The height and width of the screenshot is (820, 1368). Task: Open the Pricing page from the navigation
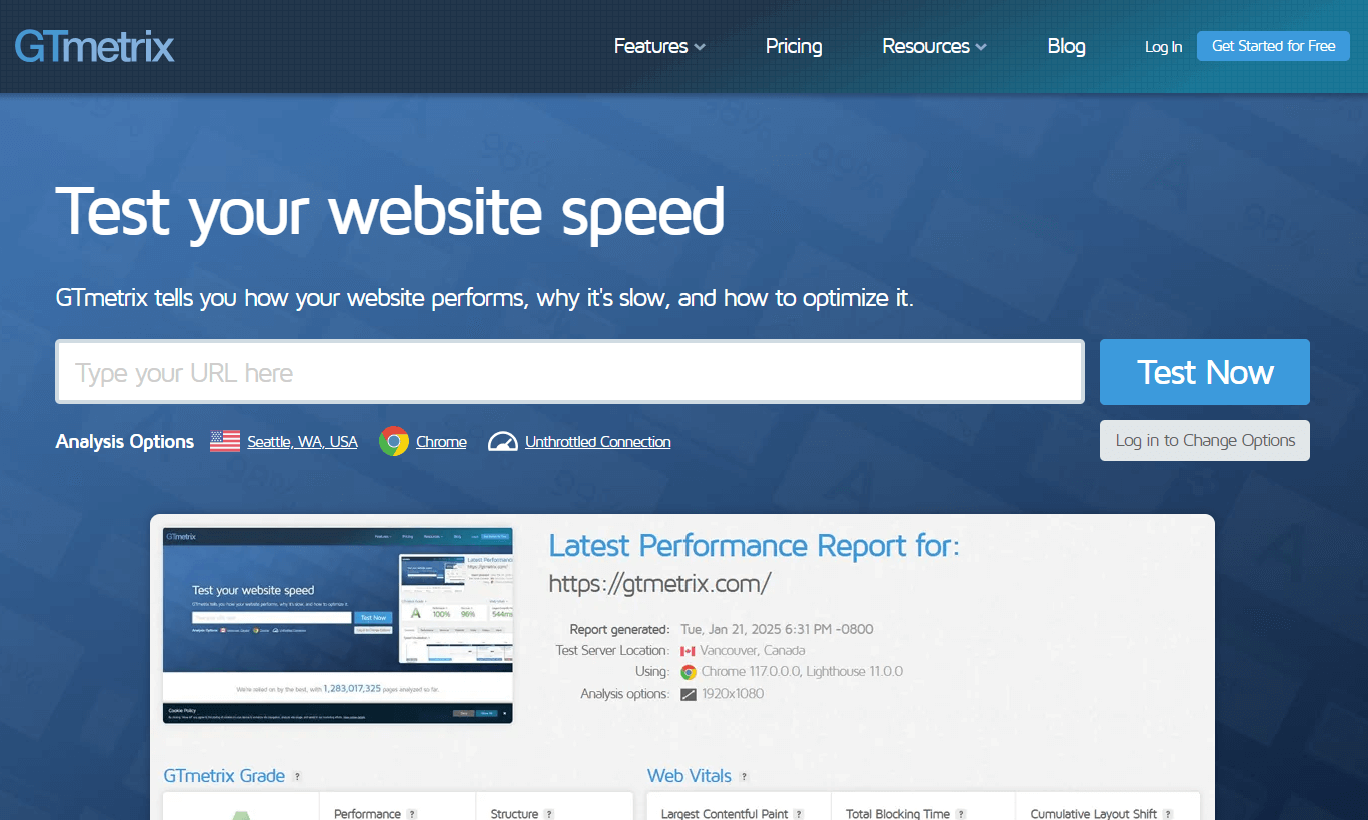pos(794,46)
